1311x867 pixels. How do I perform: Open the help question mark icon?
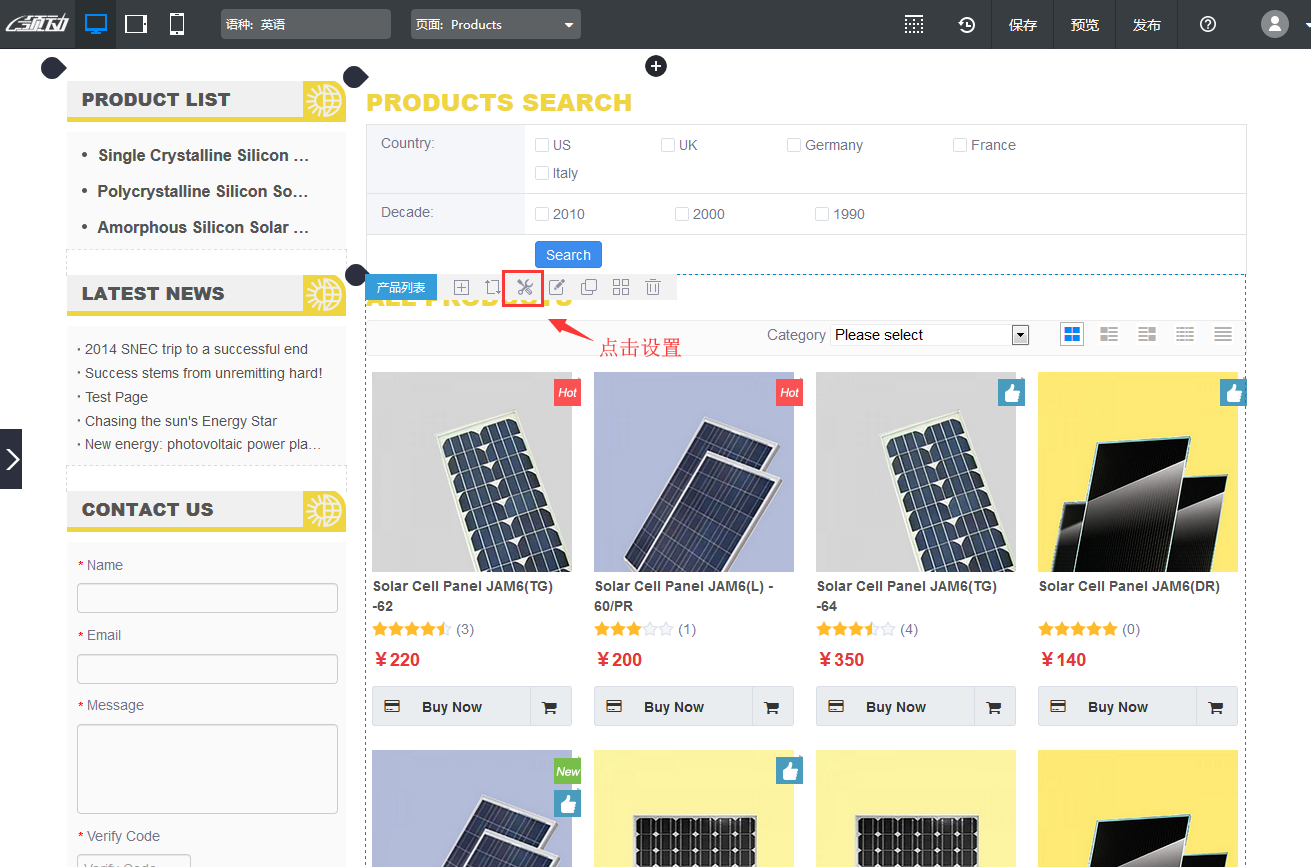point(1207,25)
